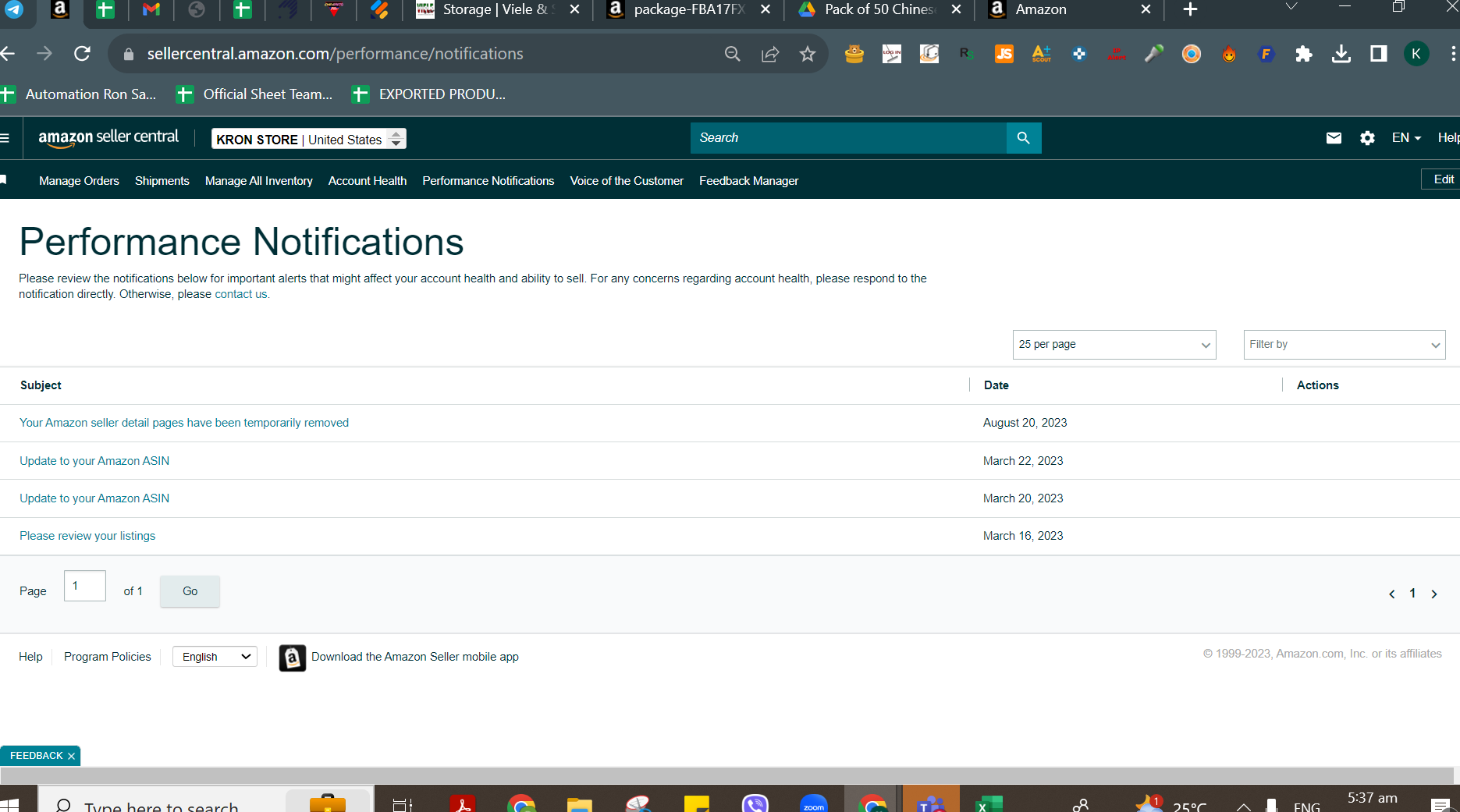The height and width of the screenshot is (812, 1460).
Task: Click the search magnifier button
Action: (x=1024, y=138)
